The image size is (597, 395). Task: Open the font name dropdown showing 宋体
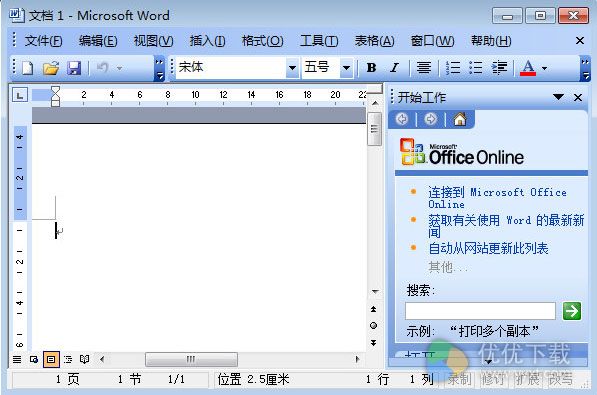tap(292, 68)
